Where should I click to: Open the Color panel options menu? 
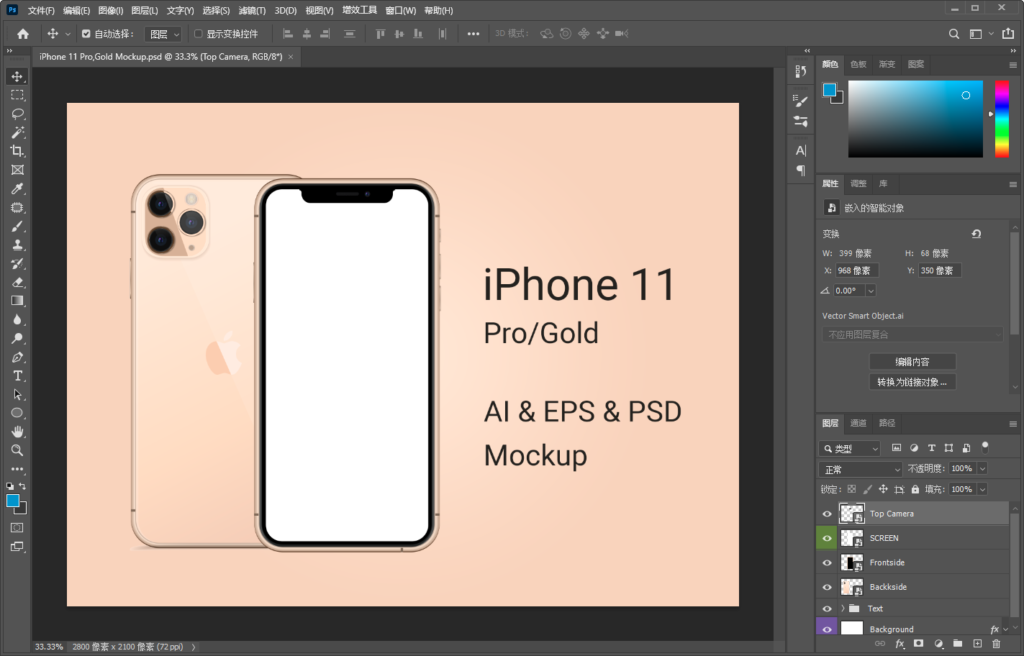(1013, 65)
